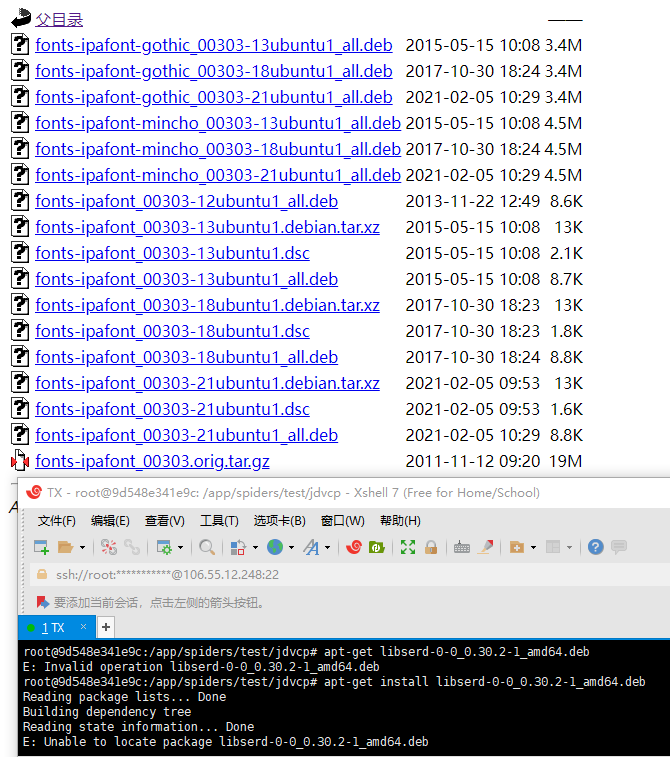Expand the color scheme dropdown arrow
Viewport: 670px width, 757px height.
tap(255, 547)
